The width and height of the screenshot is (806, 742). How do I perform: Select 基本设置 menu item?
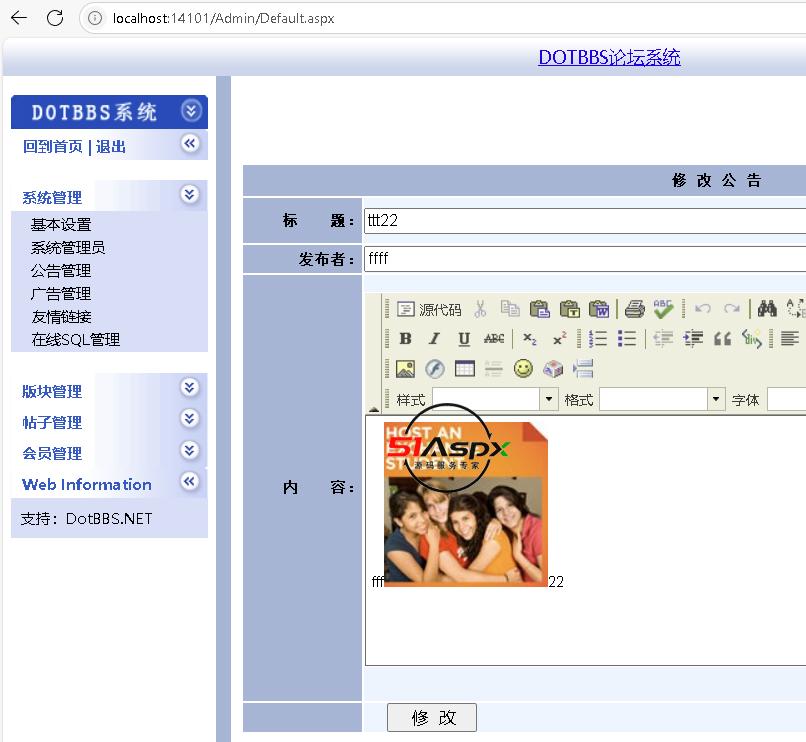pos(61,224)
